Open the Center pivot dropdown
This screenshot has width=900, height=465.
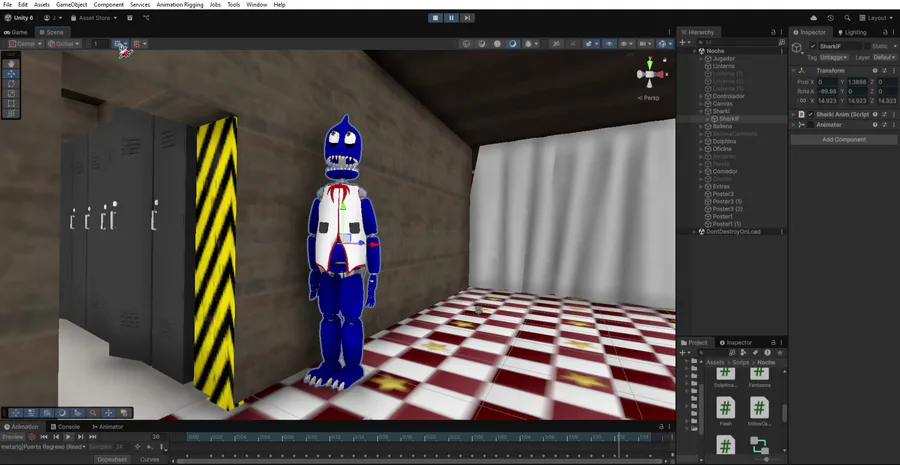click(x=25, y=44)
